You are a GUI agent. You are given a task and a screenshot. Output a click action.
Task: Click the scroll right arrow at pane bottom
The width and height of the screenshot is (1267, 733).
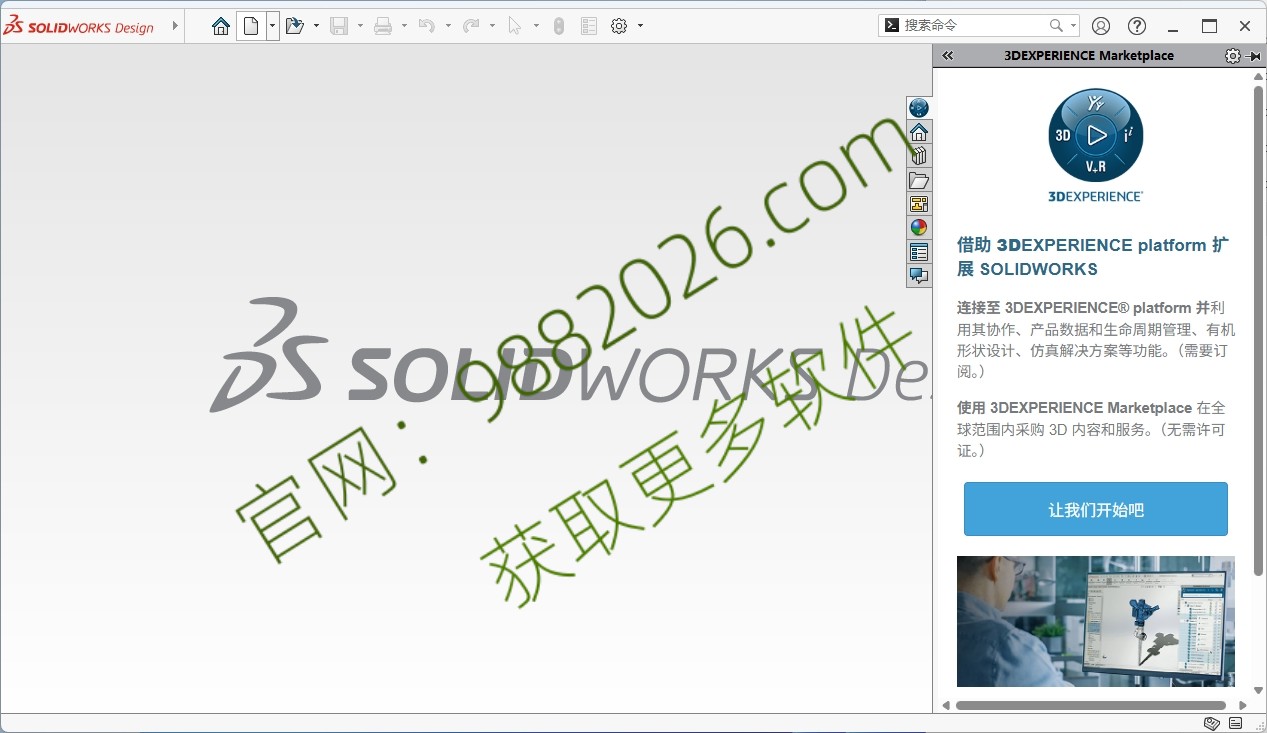(x=1243, y=705)
